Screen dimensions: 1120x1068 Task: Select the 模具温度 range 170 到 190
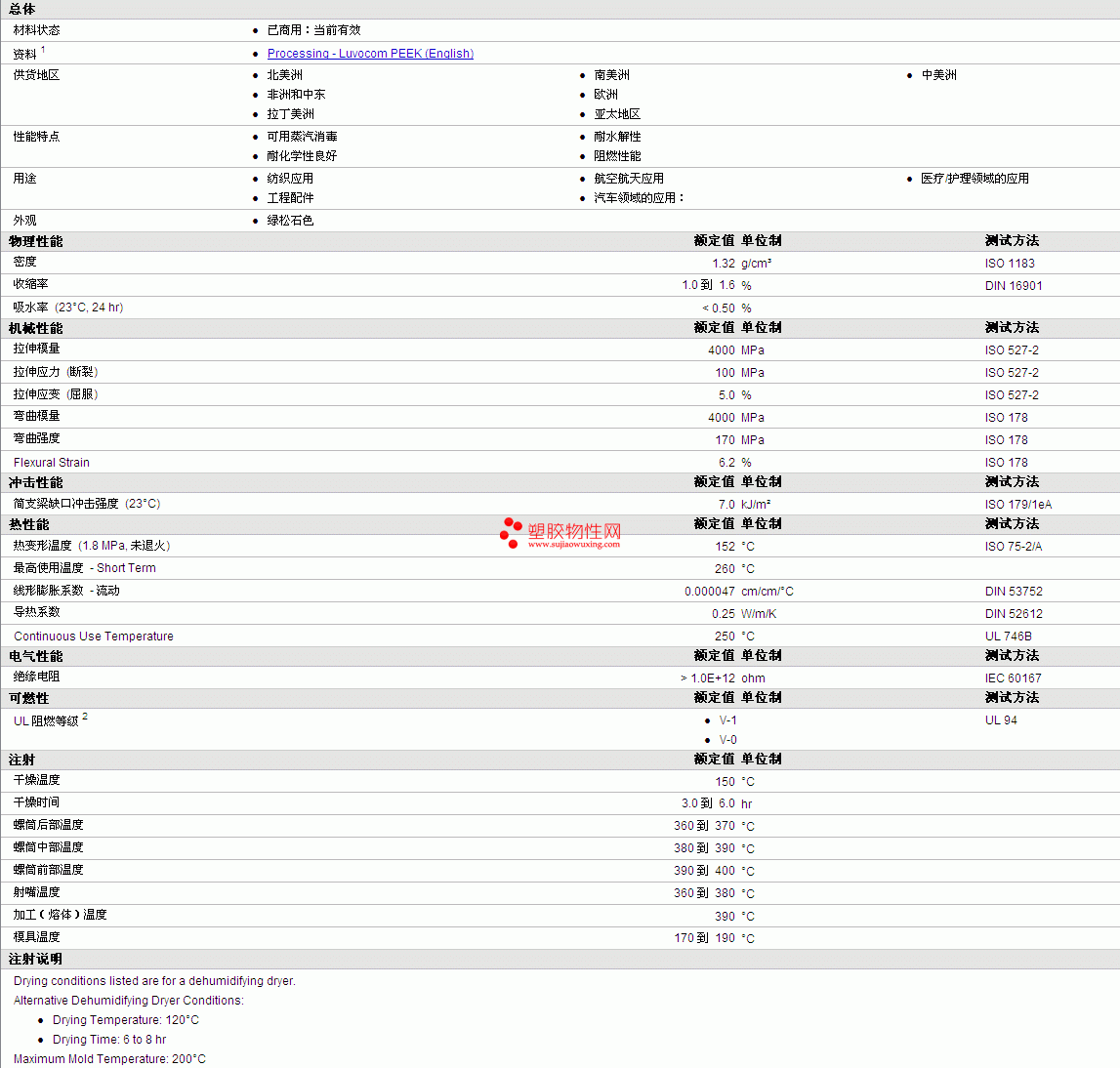704,938
